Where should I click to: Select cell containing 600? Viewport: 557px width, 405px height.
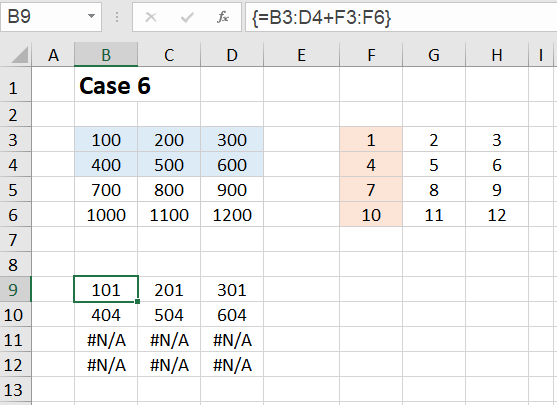[232, 164]
